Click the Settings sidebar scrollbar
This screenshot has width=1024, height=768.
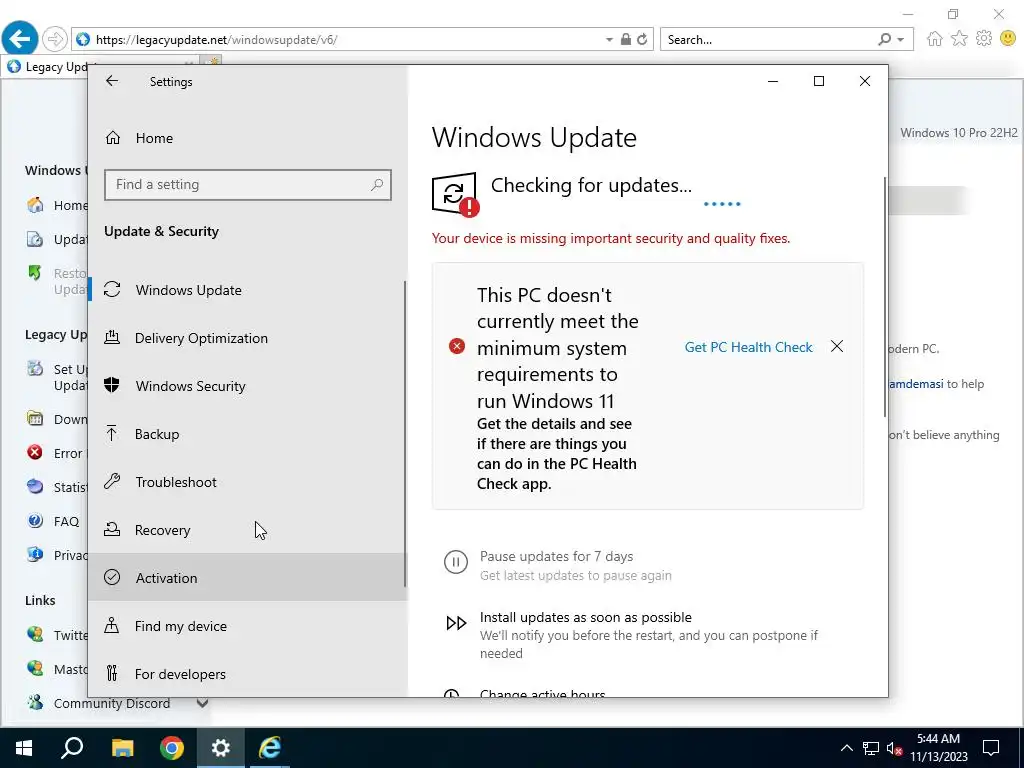coord(405,434)
